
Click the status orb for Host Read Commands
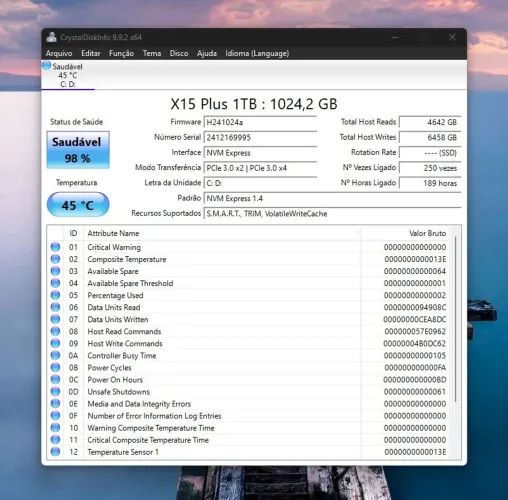click(55, 331)
